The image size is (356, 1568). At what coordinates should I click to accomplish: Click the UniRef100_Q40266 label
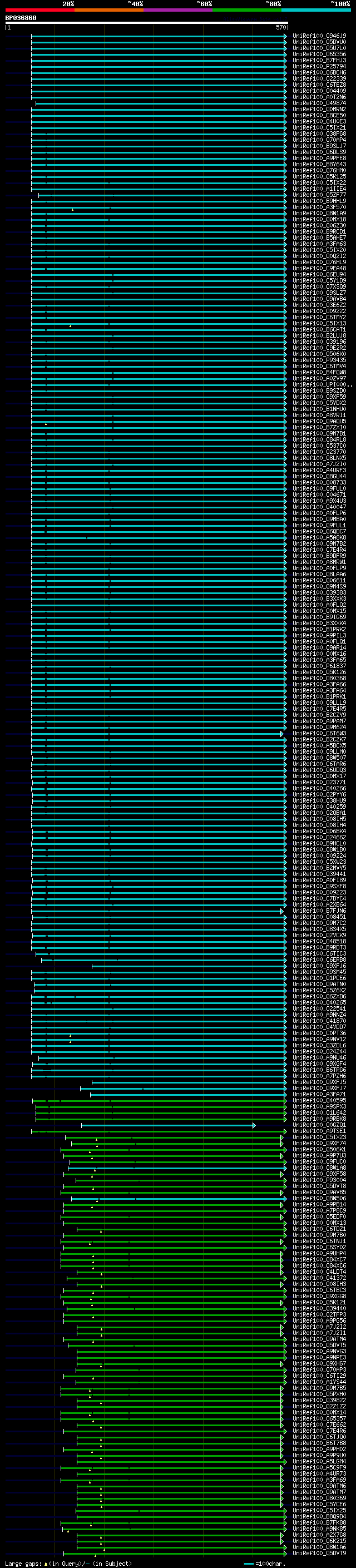319,789
